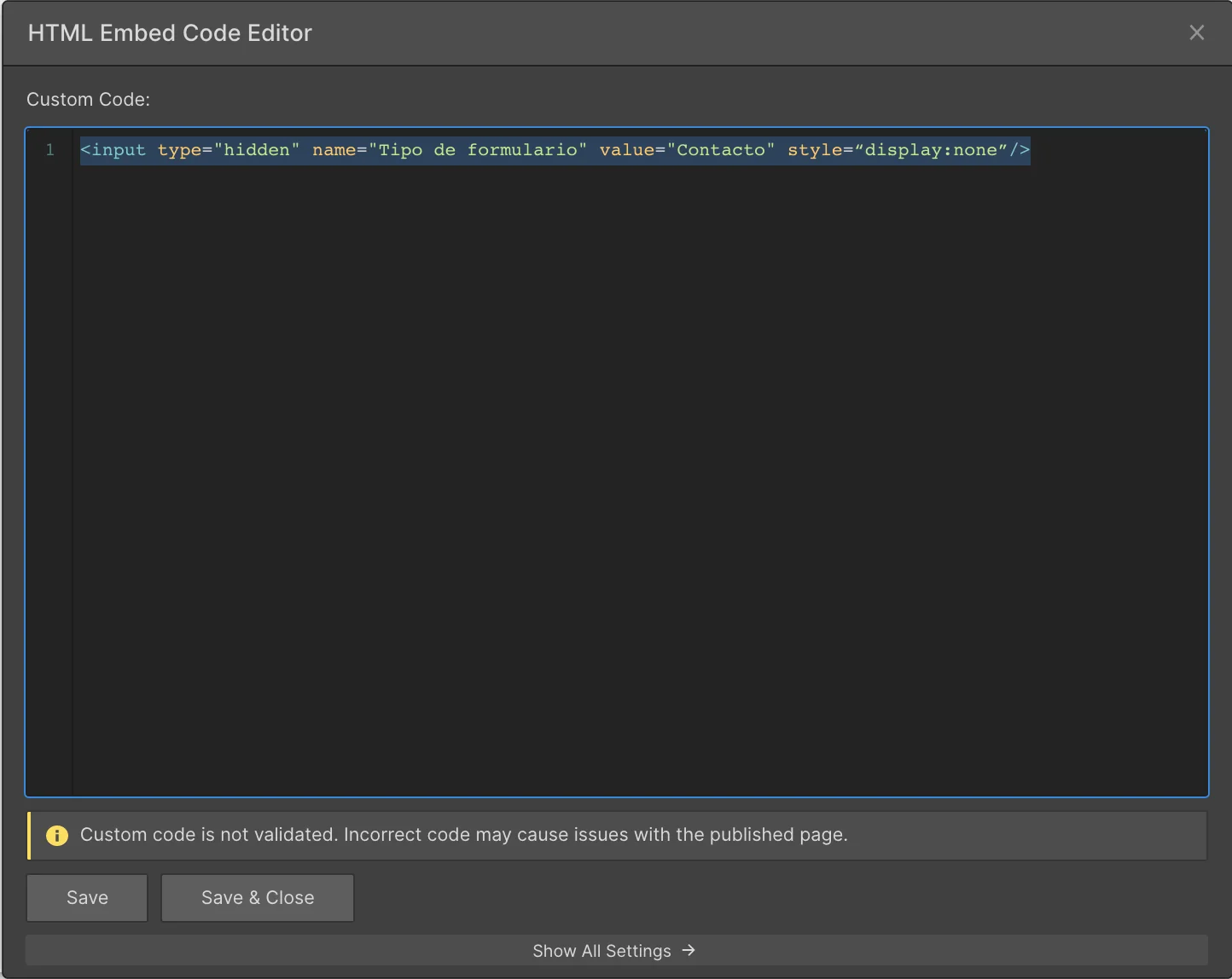
Task: Click the "Custom Code:" label
Action: [x=88, y=100]
